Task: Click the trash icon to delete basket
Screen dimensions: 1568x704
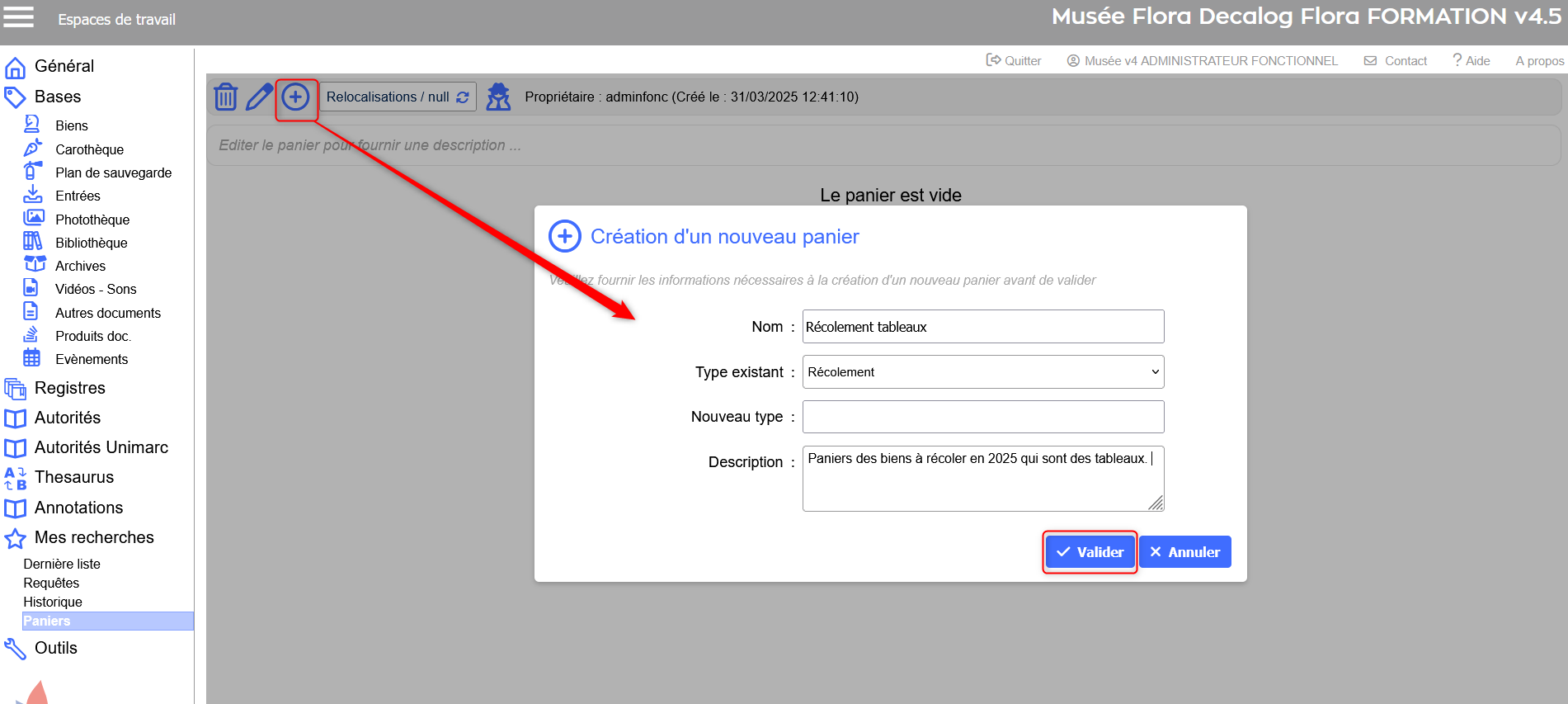Action: coord(225,97)
